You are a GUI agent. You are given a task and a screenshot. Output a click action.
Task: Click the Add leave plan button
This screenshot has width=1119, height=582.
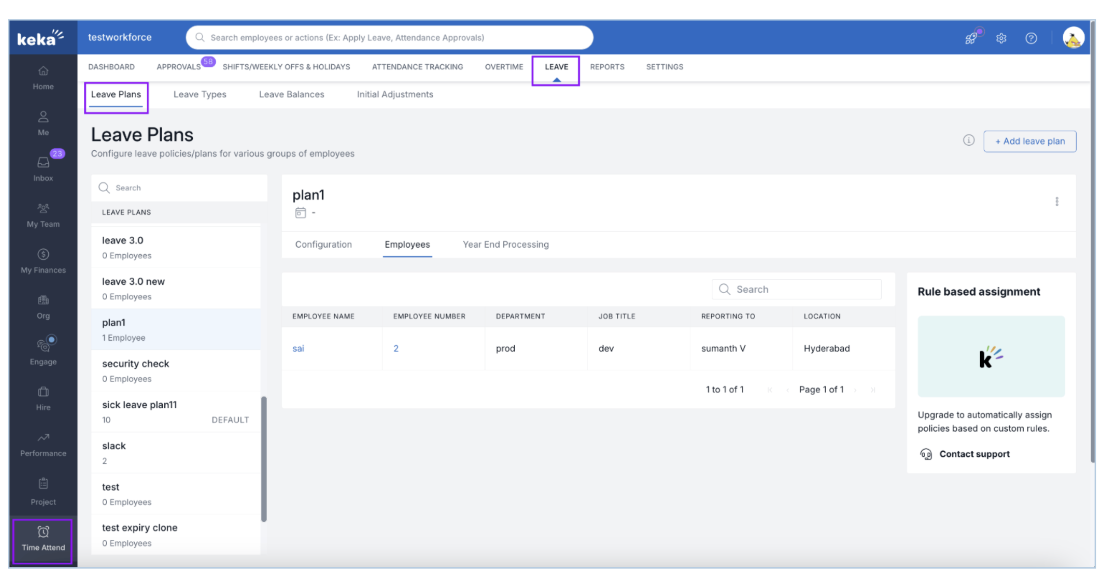[x=1030, y=141]
